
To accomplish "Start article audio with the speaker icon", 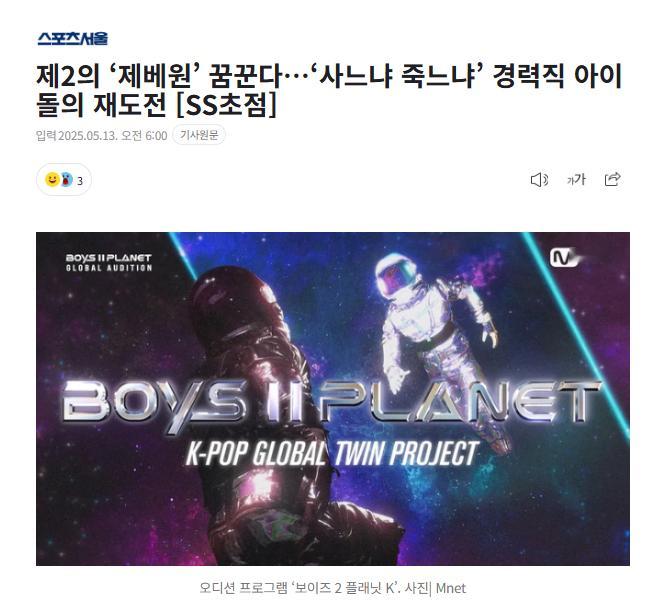I will 539,180.
